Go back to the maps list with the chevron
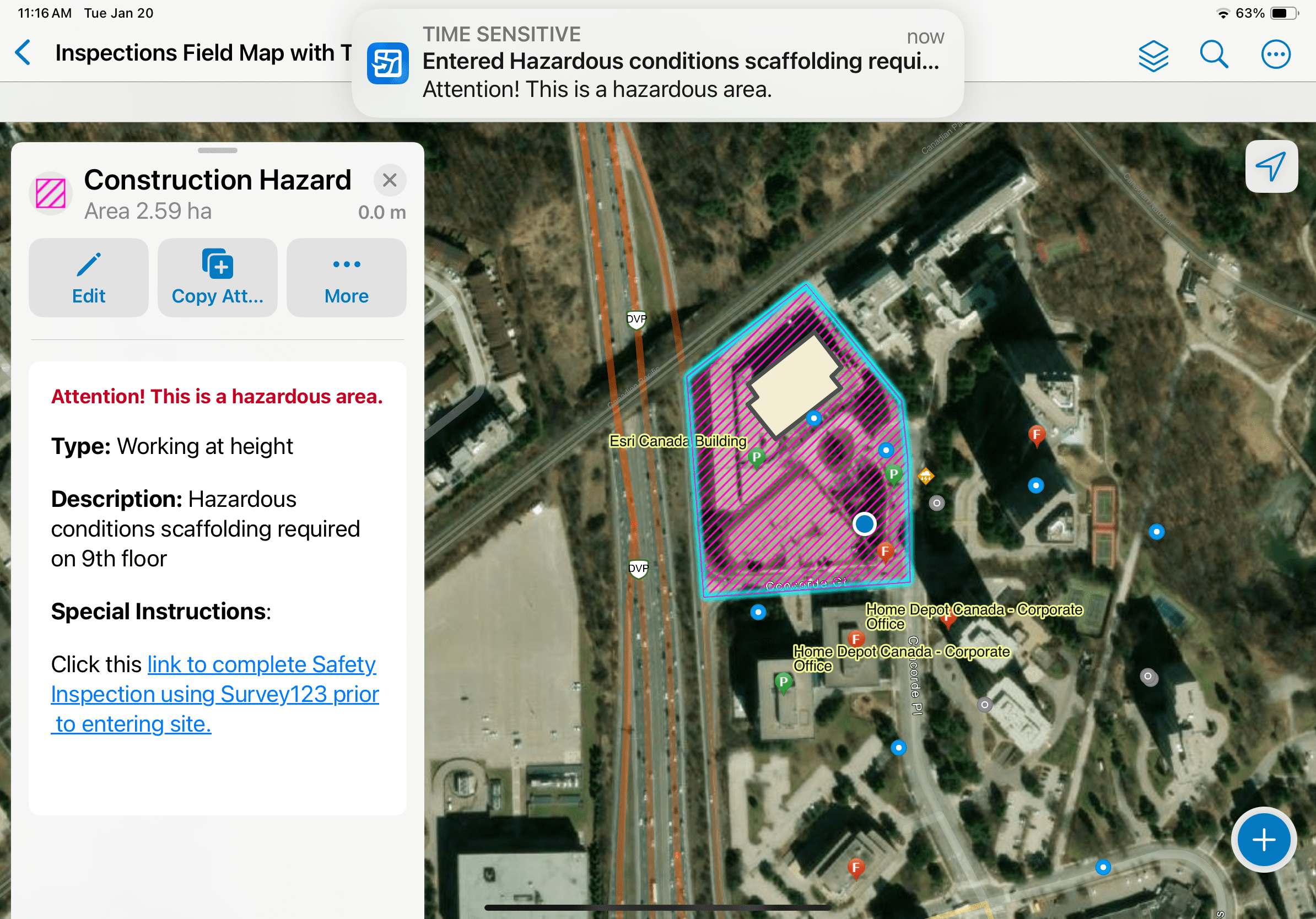This screenshot has height=919, width=1316. [24, 53]
